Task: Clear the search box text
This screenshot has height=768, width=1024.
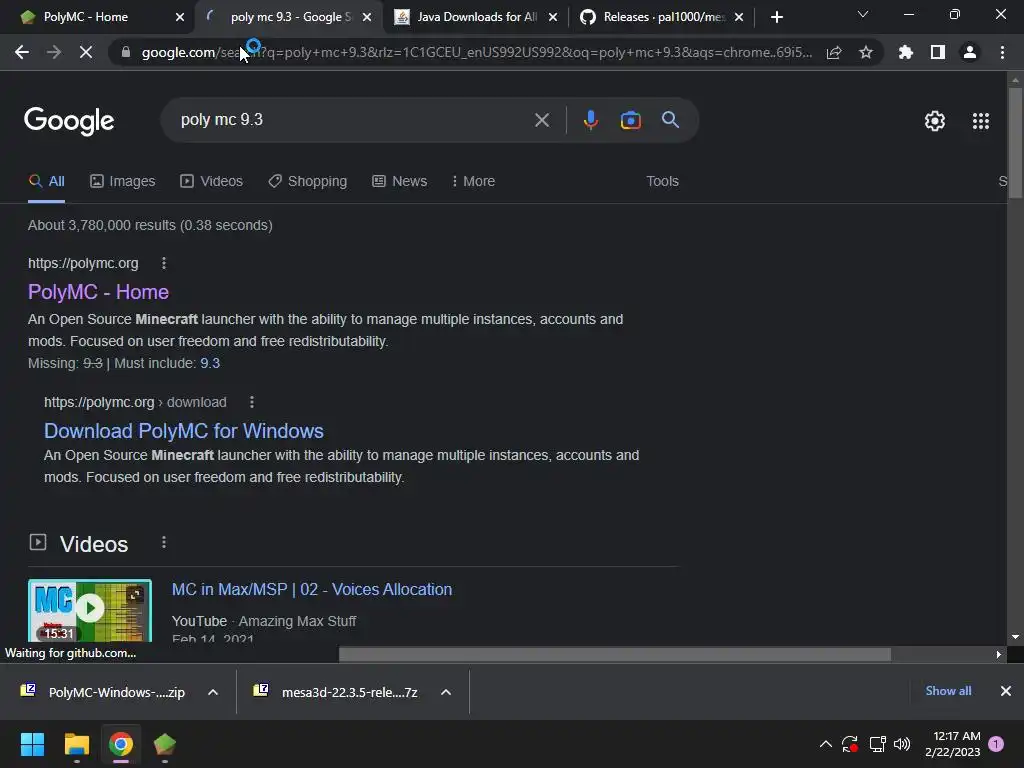Action: point(542,120)
